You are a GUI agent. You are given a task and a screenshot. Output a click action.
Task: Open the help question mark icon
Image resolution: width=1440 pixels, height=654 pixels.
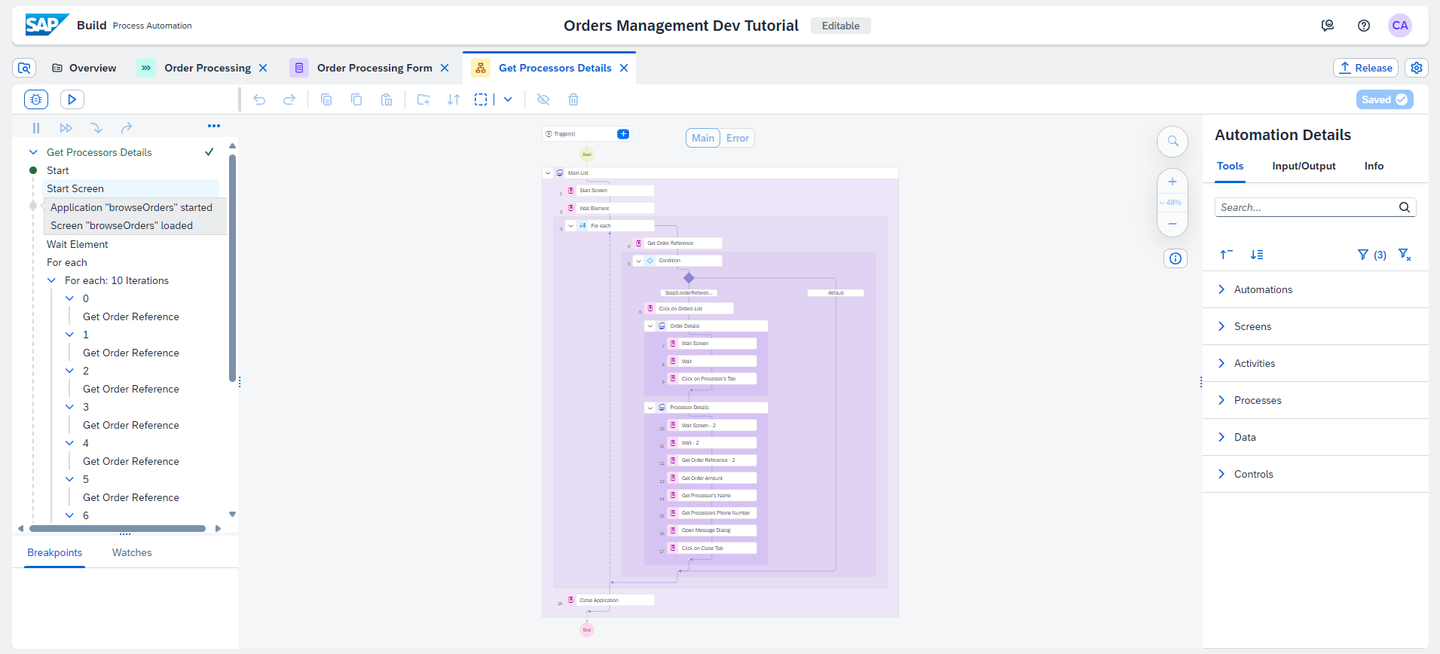[x=1364, y=26]
